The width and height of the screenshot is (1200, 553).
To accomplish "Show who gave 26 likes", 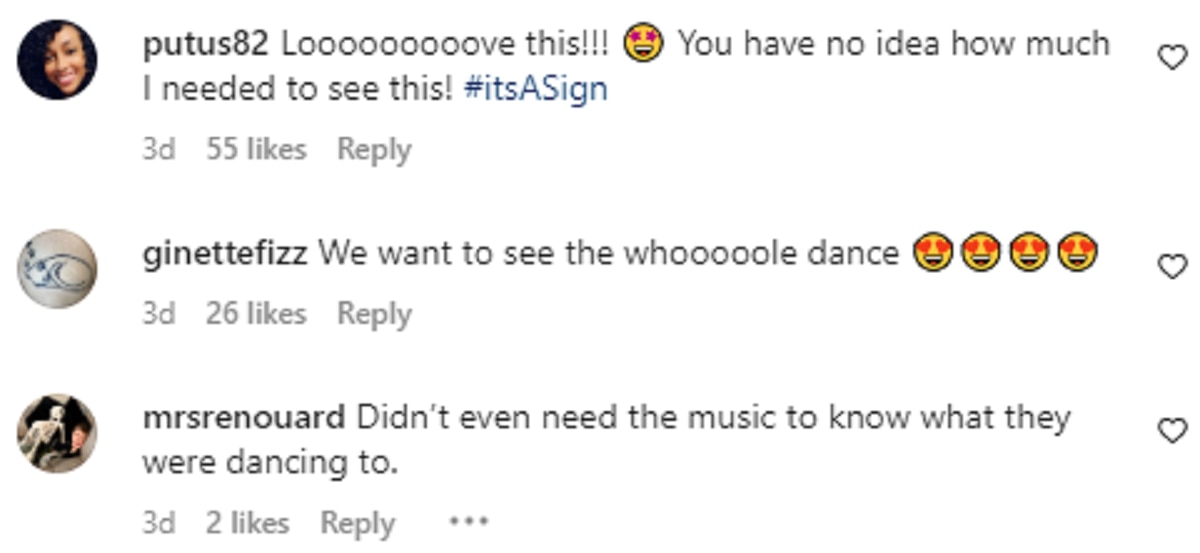I will [256, 314].
